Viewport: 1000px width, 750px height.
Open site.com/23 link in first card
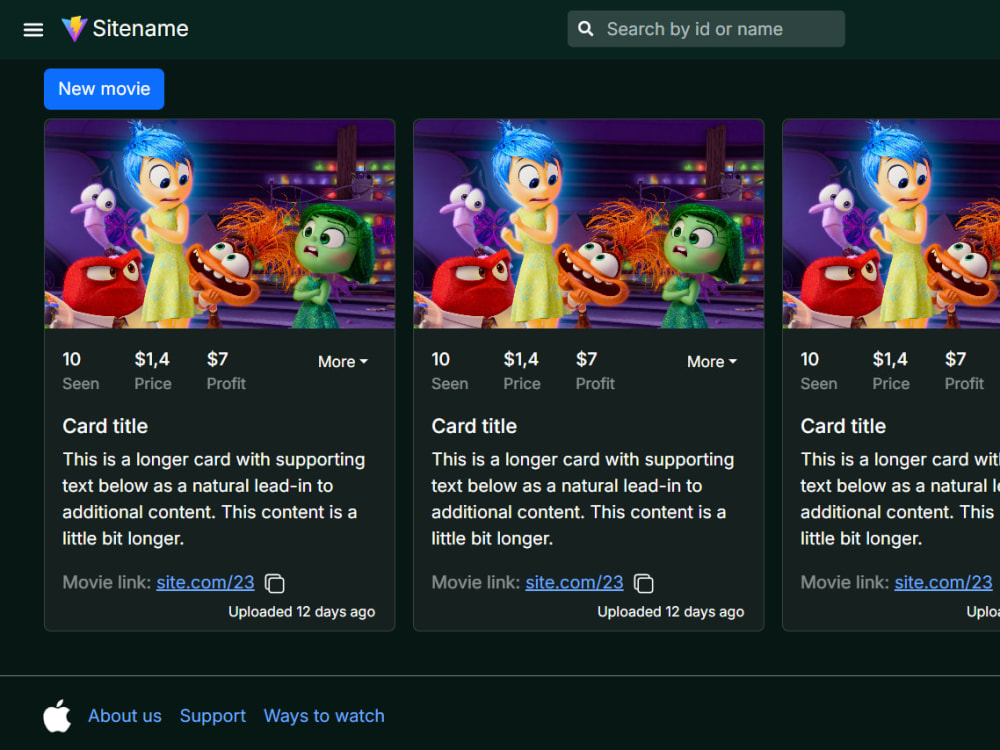[205, 582]
